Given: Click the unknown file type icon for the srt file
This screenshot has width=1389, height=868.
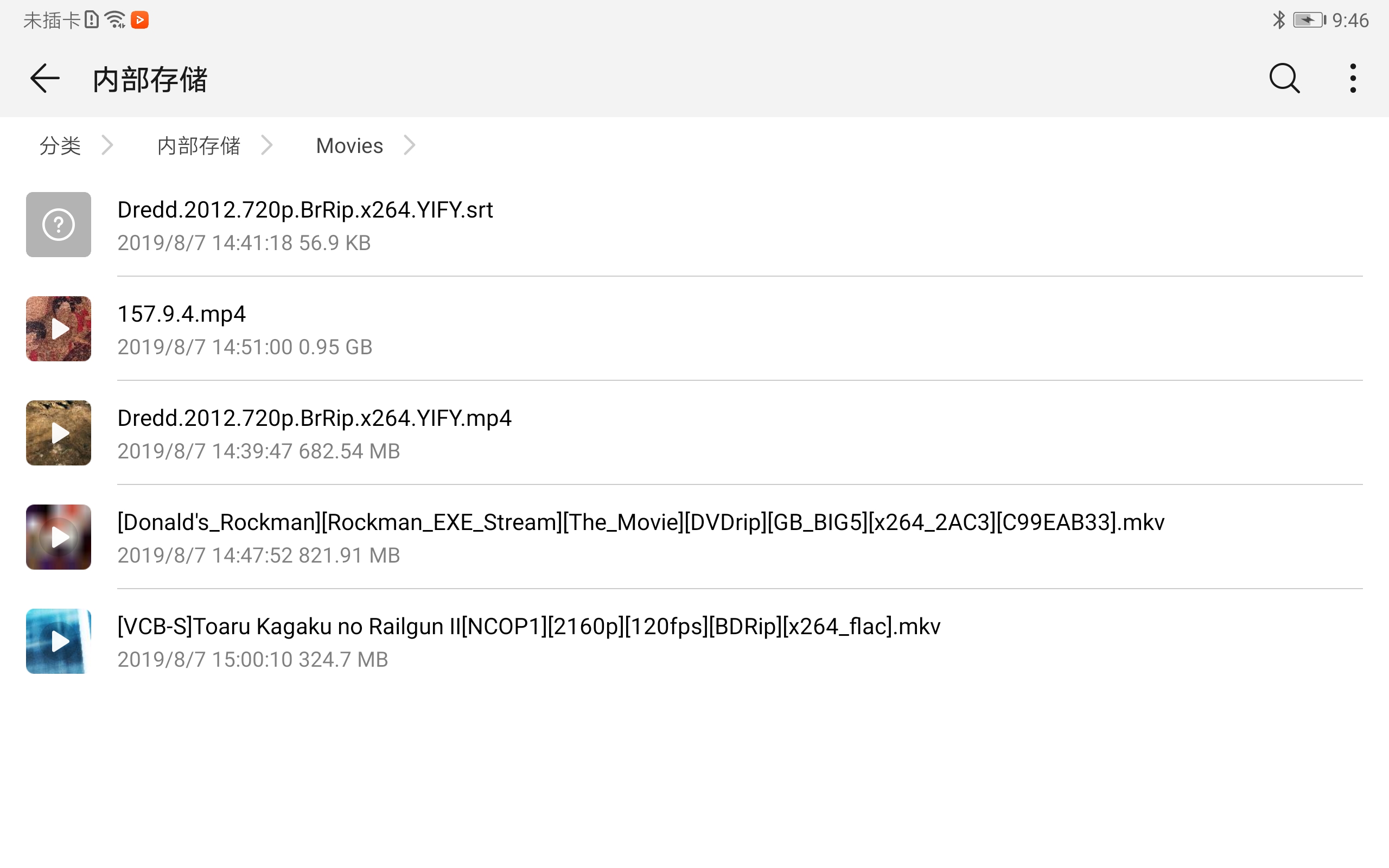Looking at the screenshot, I should [58, 225].
